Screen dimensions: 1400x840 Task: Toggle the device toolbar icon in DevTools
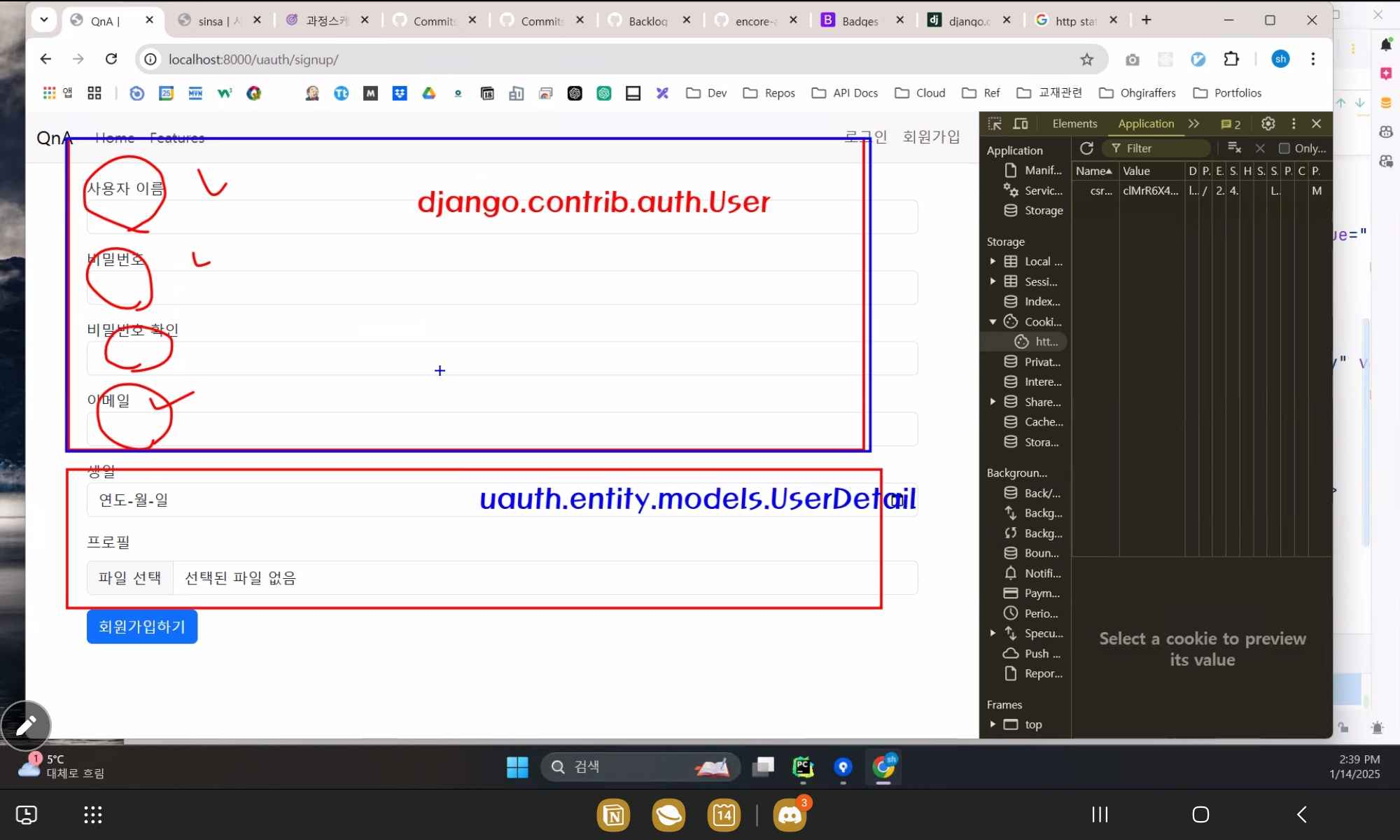[x=1021, y=124]
